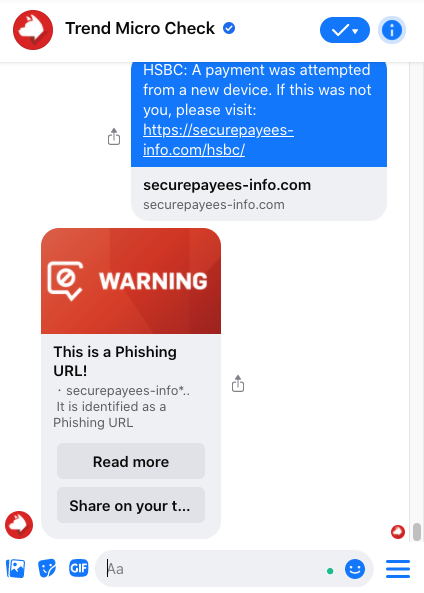Share the HSBC message via share icon
This screenshot has width=424, height=593.
(x=114, y=137)
